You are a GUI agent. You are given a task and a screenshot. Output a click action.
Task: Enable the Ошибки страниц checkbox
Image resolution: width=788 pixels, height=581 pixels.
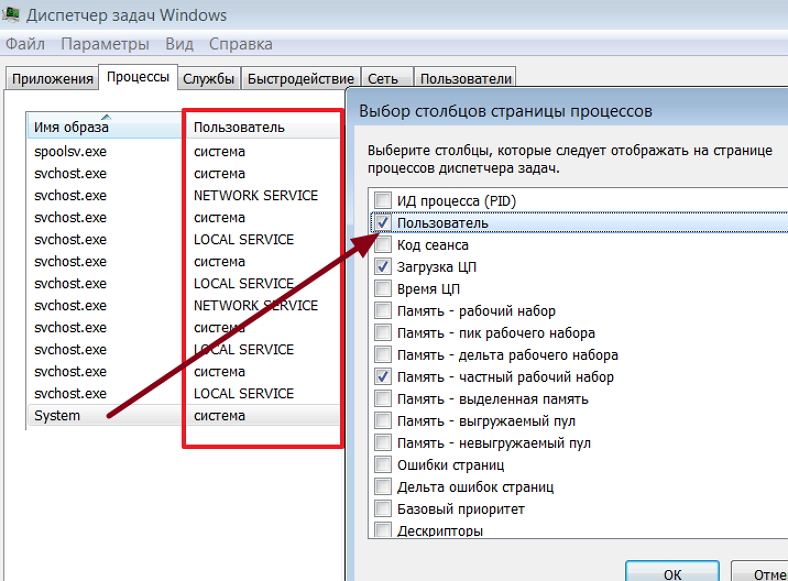tap(383, 464)
